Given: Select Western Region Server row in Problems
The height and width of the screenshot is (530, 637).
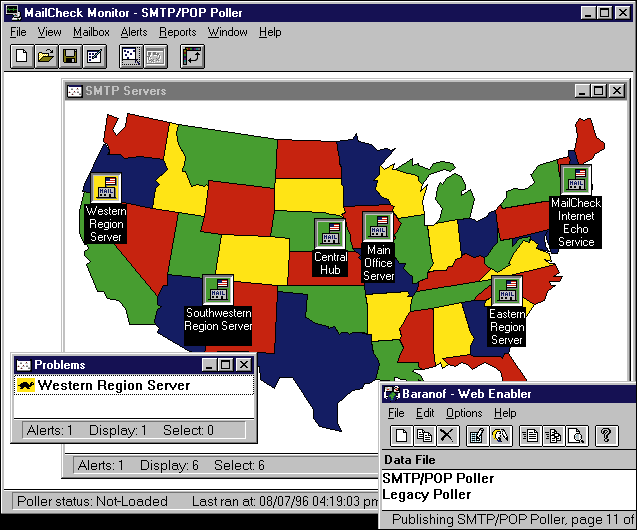Looking at the screenshot, I should pos(134,385).
